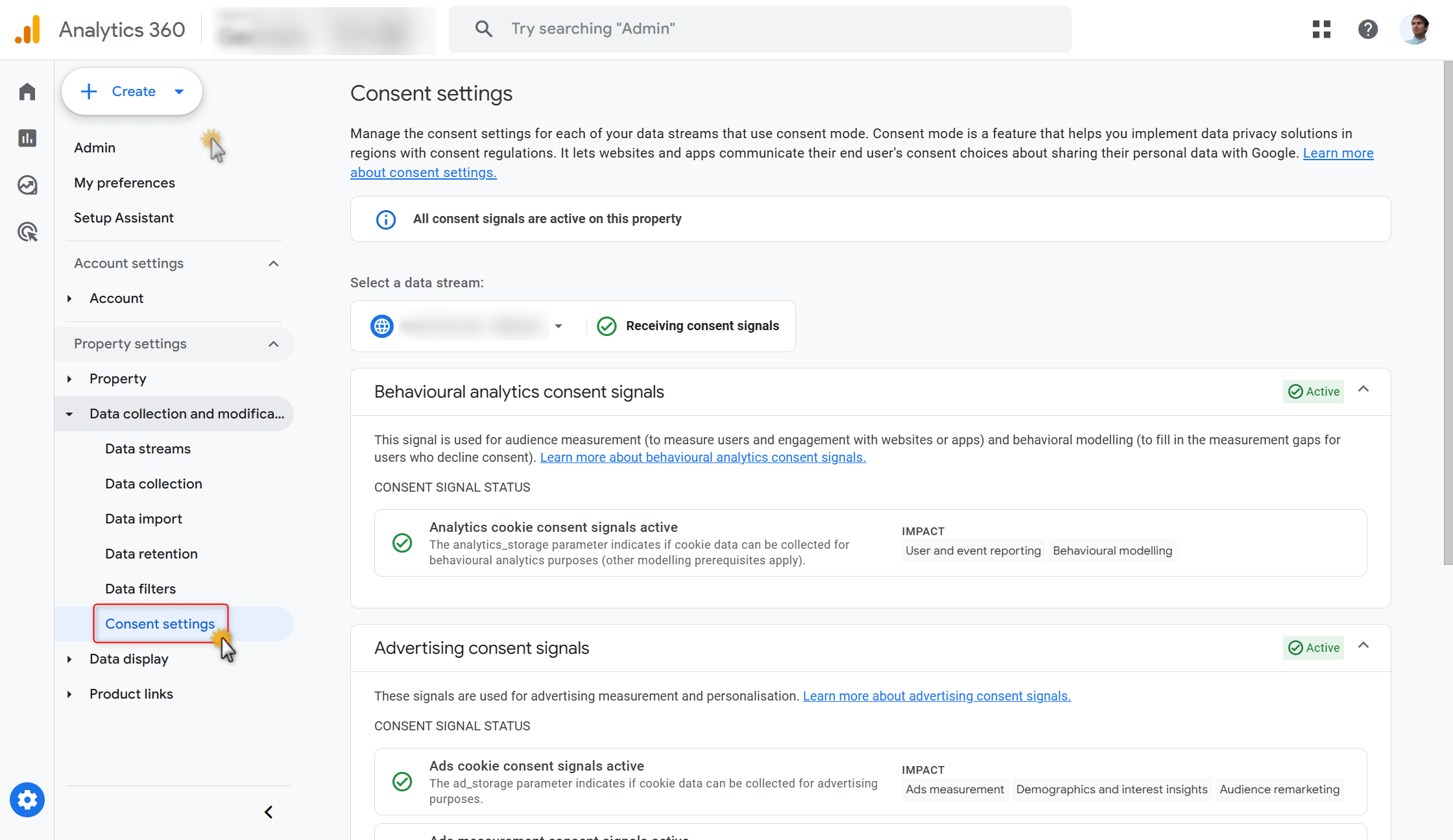The image size is (1453, 840).
Task: Click Active badge on Advertising consent
Action: (x=1314, y=647)
